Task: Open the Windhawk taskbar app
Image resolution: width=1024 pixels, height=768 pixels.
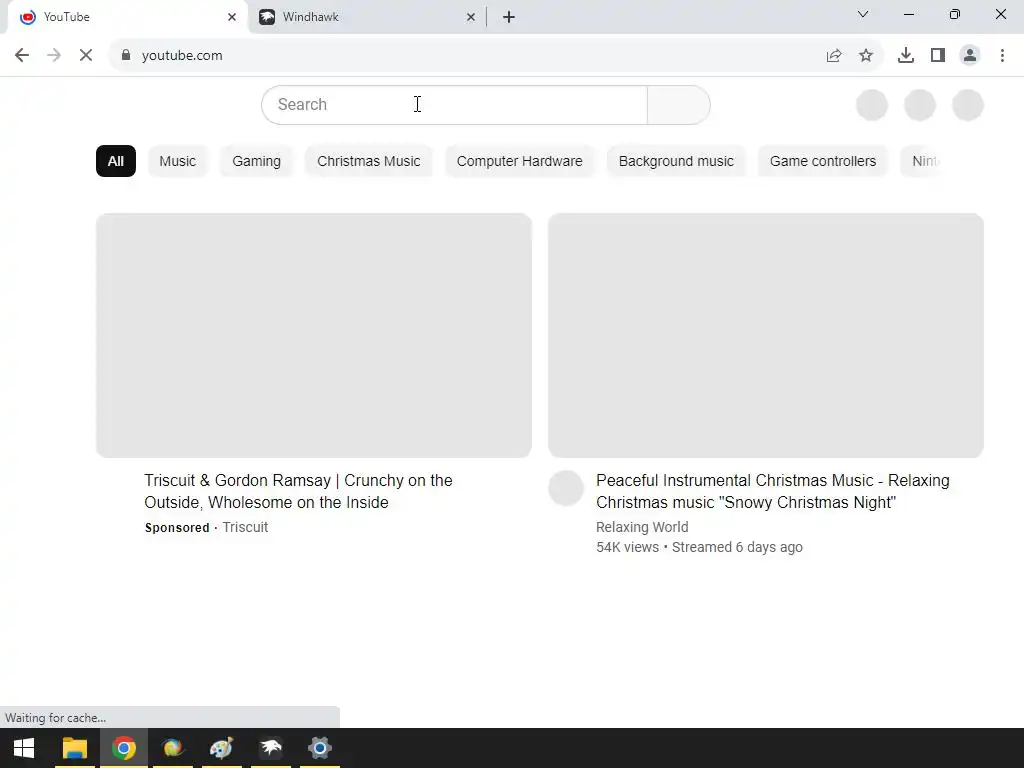Action: [270, 748]
